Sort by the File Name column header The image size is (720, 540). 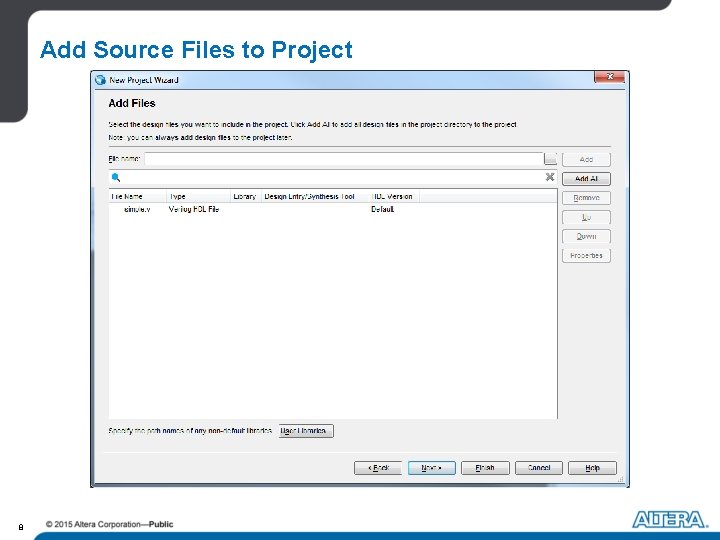click(x=137, y=197)
